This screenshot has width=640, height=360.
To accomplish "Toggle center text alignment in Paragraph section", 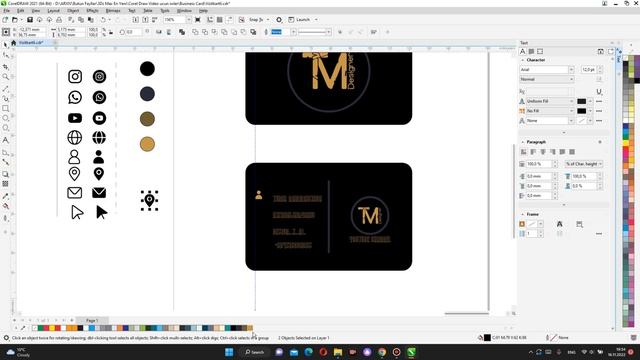I will (543, 152).
